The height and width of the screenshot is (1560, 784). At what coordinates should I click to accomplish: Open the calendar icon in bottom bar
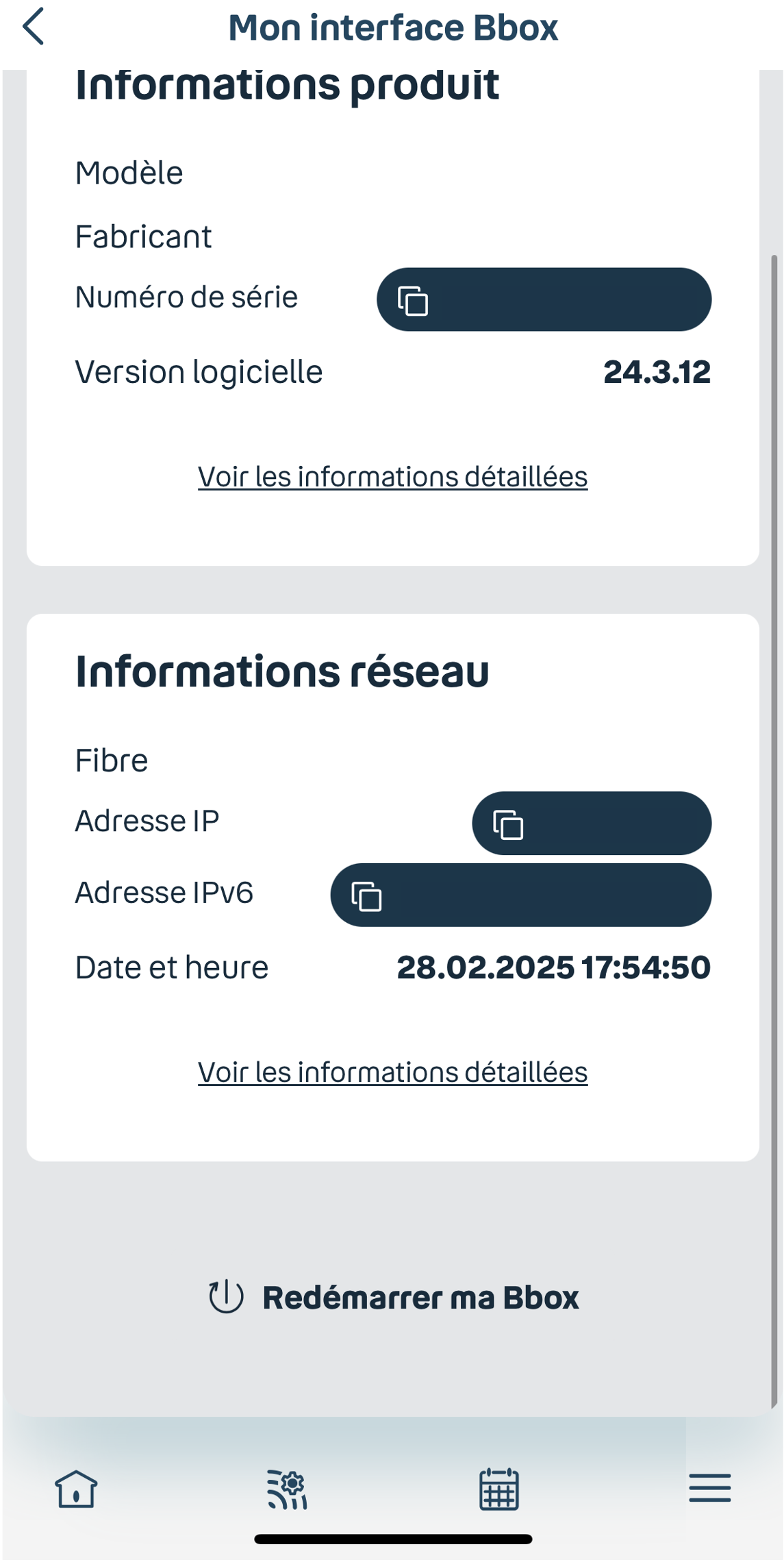point(498,1491)
